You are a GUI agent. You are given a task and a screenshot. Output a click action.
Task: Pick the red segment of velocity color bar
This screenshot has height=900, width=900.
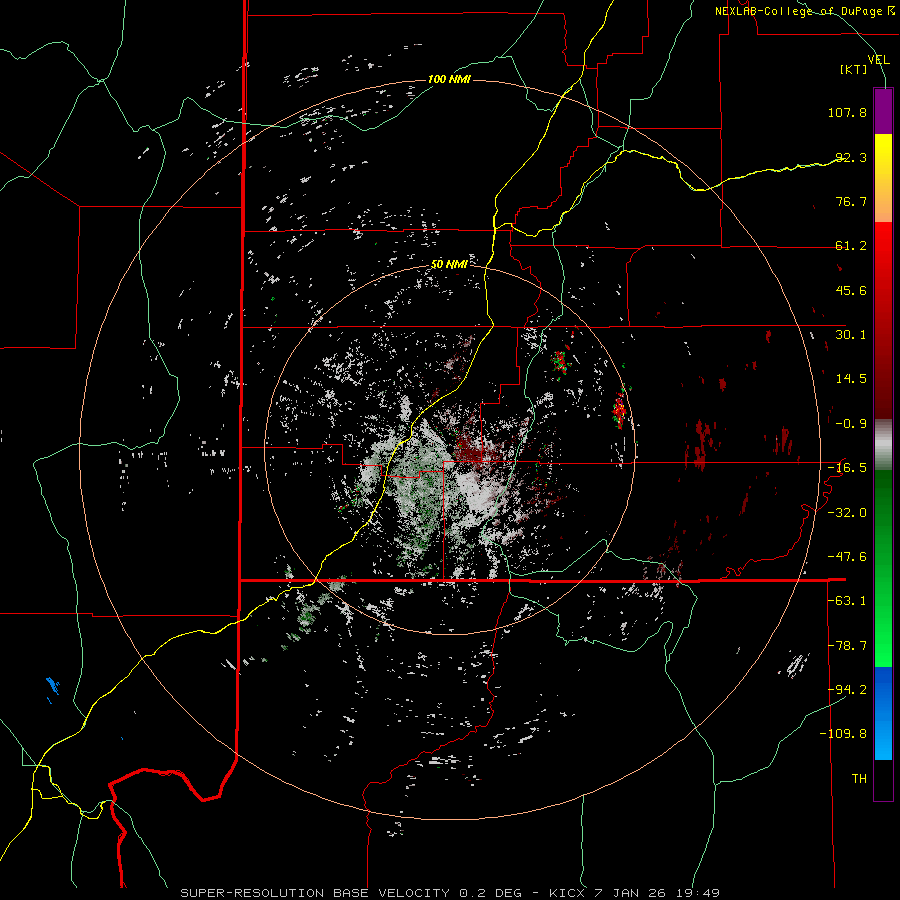tap(883, 320)
